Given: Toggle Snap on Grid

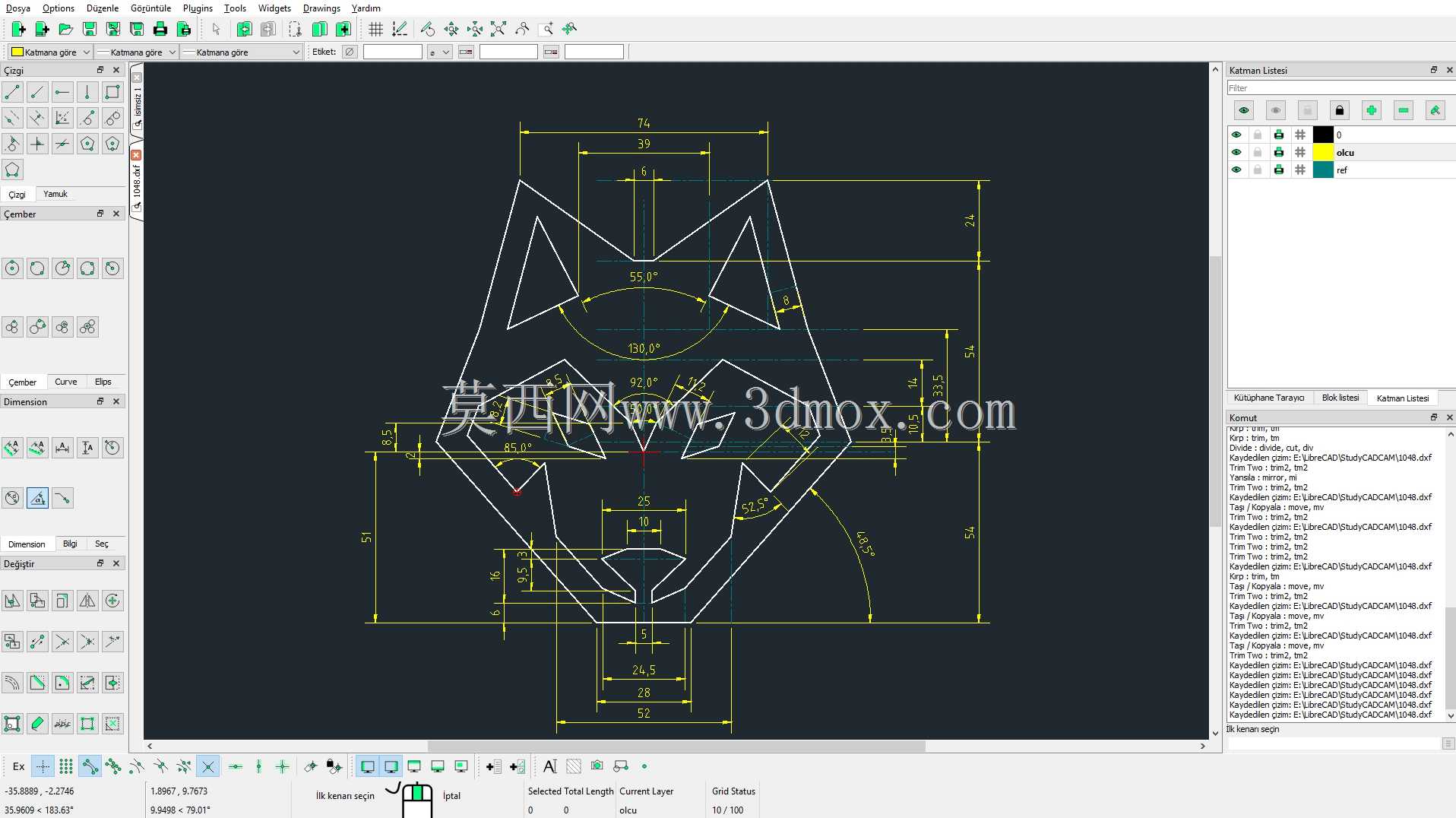Looking at the screenshot, I should [66, 766].
